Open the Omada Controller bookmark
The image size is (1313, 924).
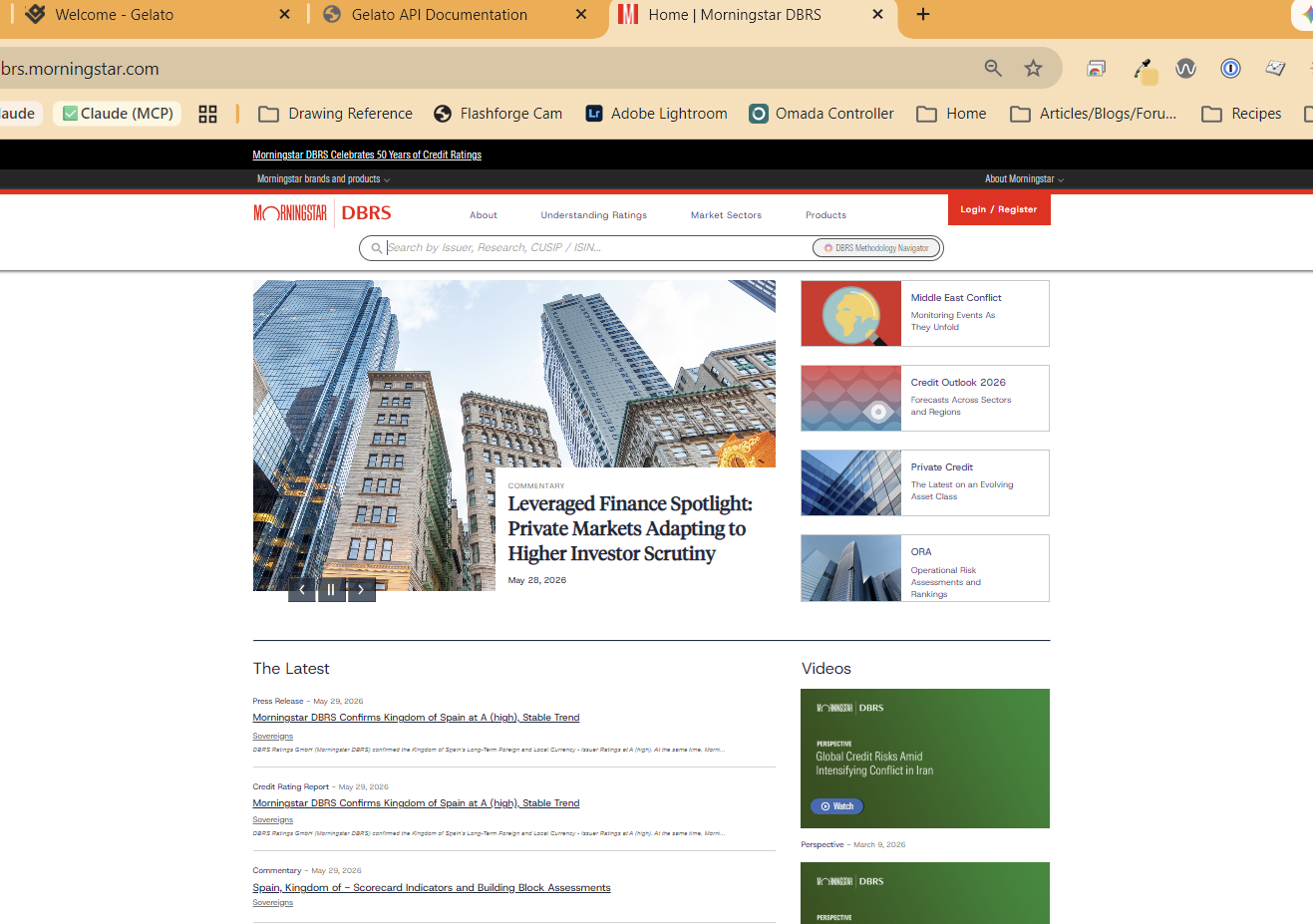[821, 114]
